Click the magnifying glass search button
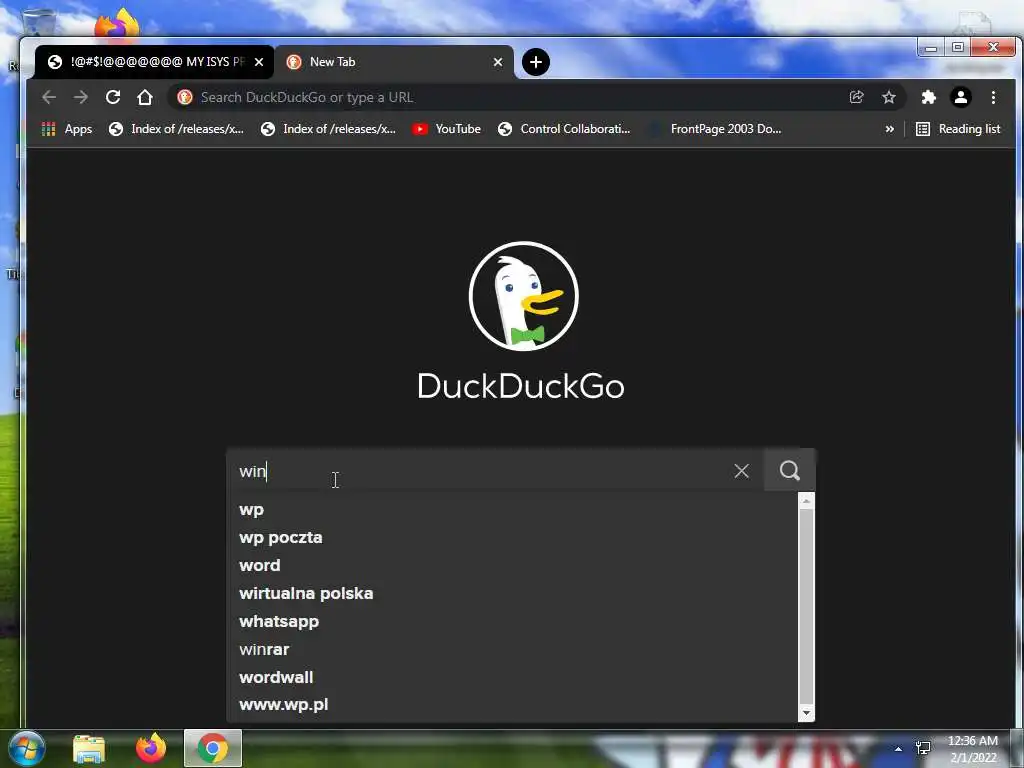This screenshot has height=768, width=1024. click(790, 470)
